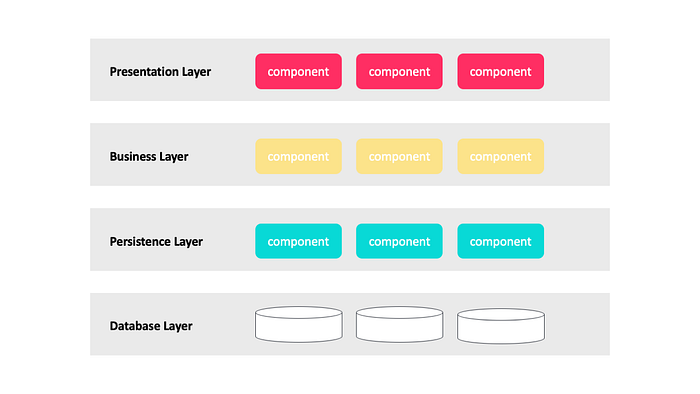The width and height of the screenshot is (700, 394).
Task: Select the Business Layer label text
Action: coord(149,157)
